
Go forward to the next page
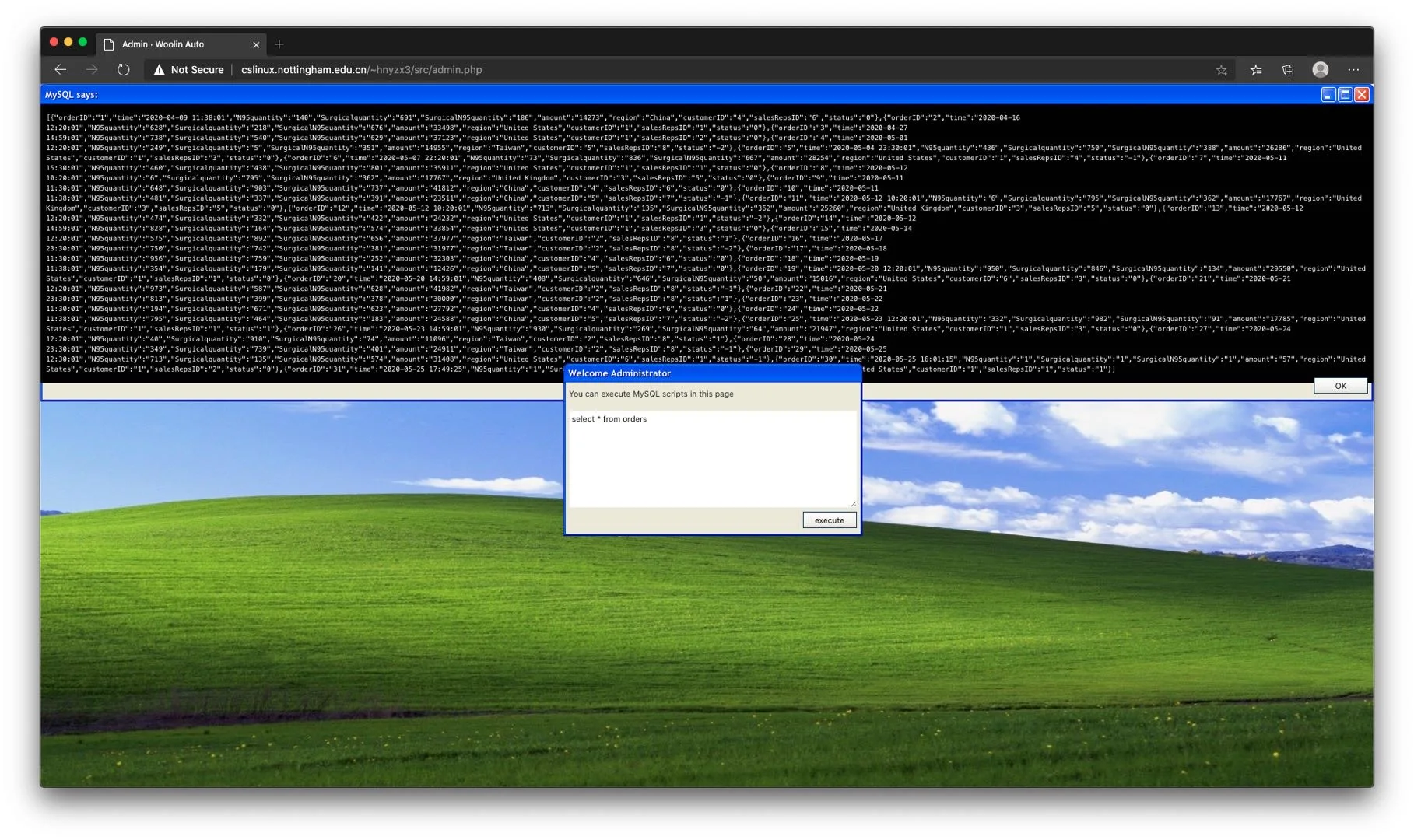point(92,70)
